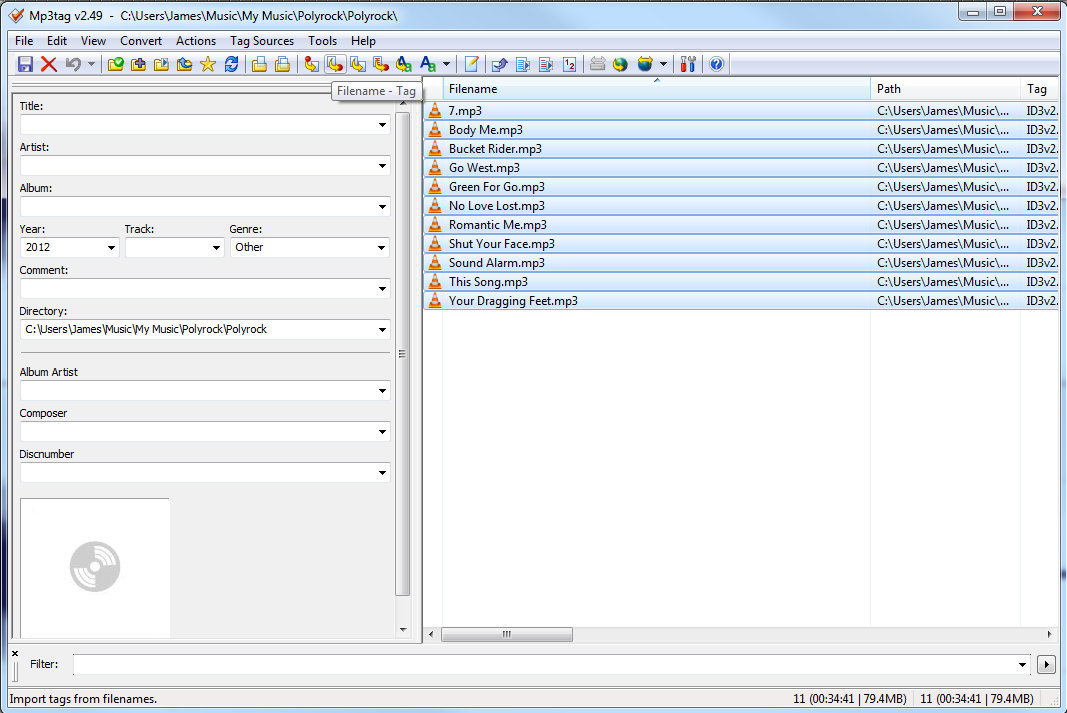Sort by the Filename column header

[x=656, y=88]
